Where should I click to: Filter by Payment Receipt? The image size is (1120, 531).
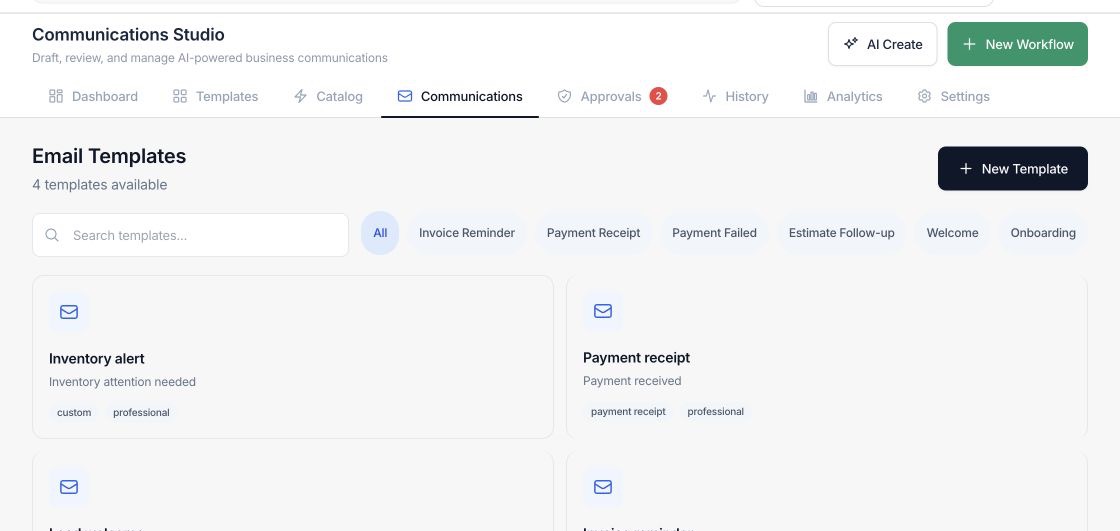click(593, 233)
